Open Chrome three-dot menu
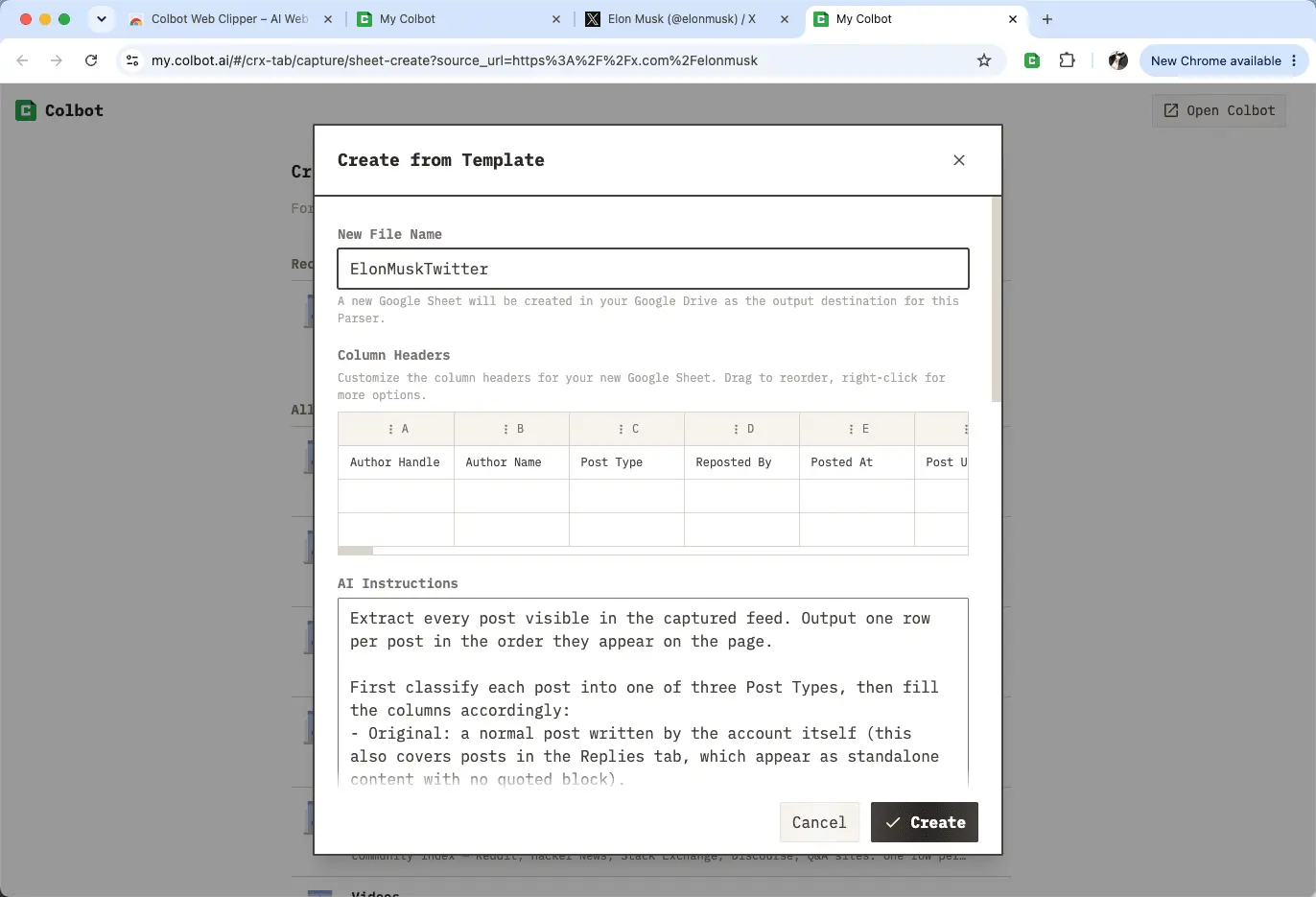This screenshot has width=1316, height=897. (x=1294, y=60)
